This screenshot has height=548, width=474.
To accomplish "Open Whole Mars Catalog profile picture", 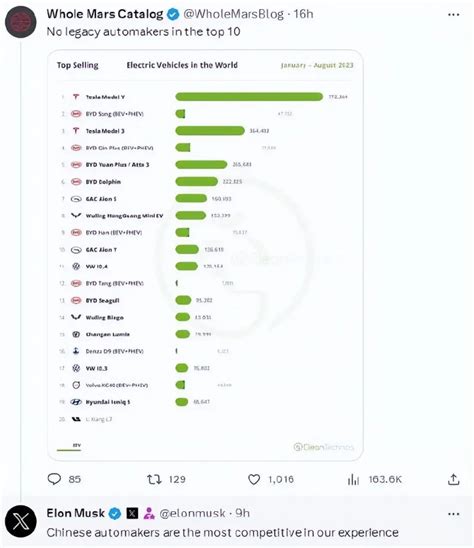I will (x=21, y=22).
